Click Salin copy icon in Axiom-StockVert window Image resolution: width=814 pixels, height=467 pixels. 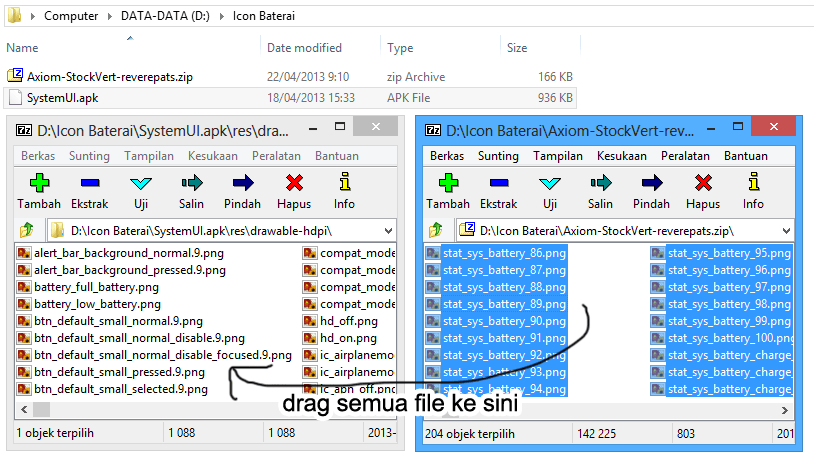[x=601, y=183]
